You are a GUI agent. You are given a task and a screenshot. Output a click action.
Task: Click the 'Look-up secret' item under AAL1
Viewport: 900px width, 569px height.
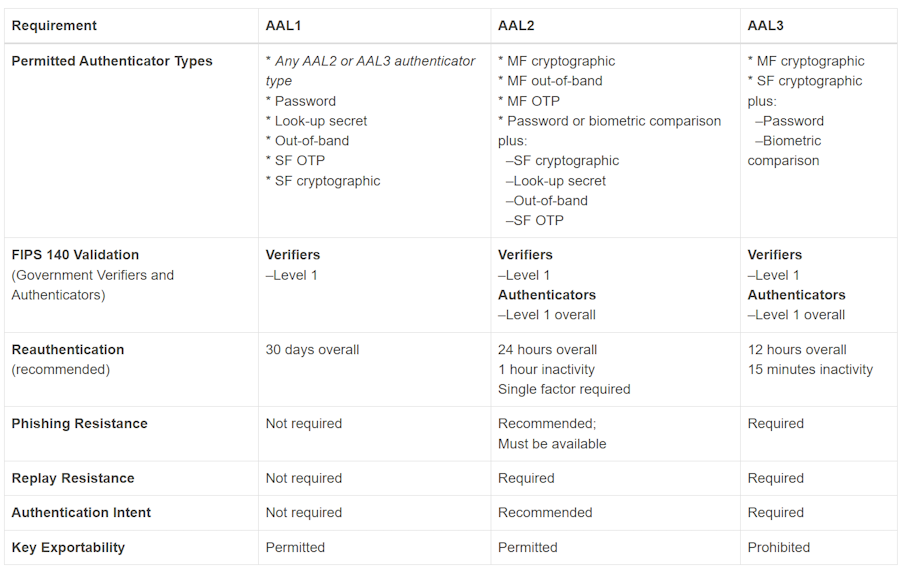click(321, 121)
